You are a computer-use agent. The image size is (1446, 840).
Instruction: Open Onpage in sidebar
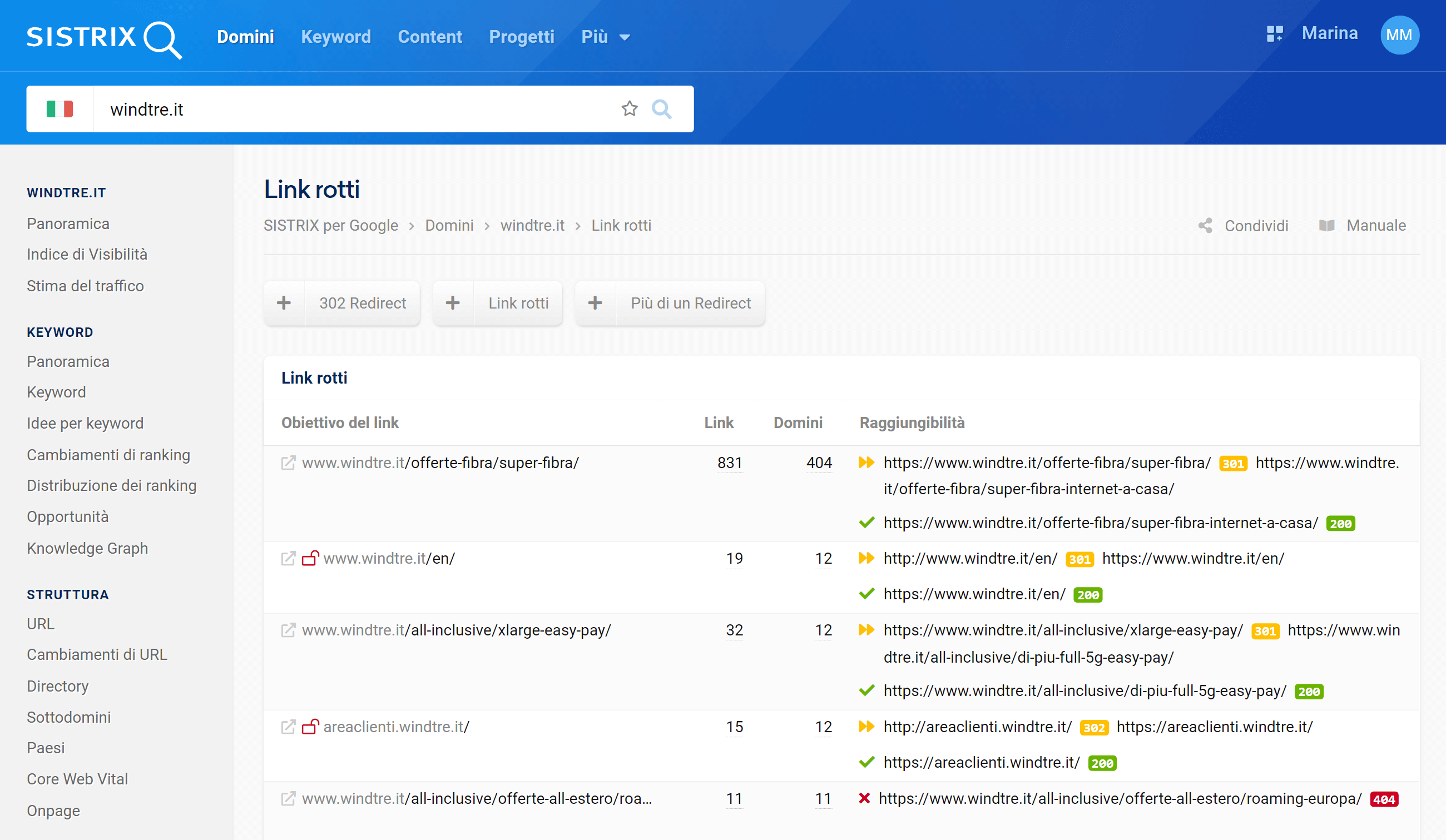click(x=53, y=810)
